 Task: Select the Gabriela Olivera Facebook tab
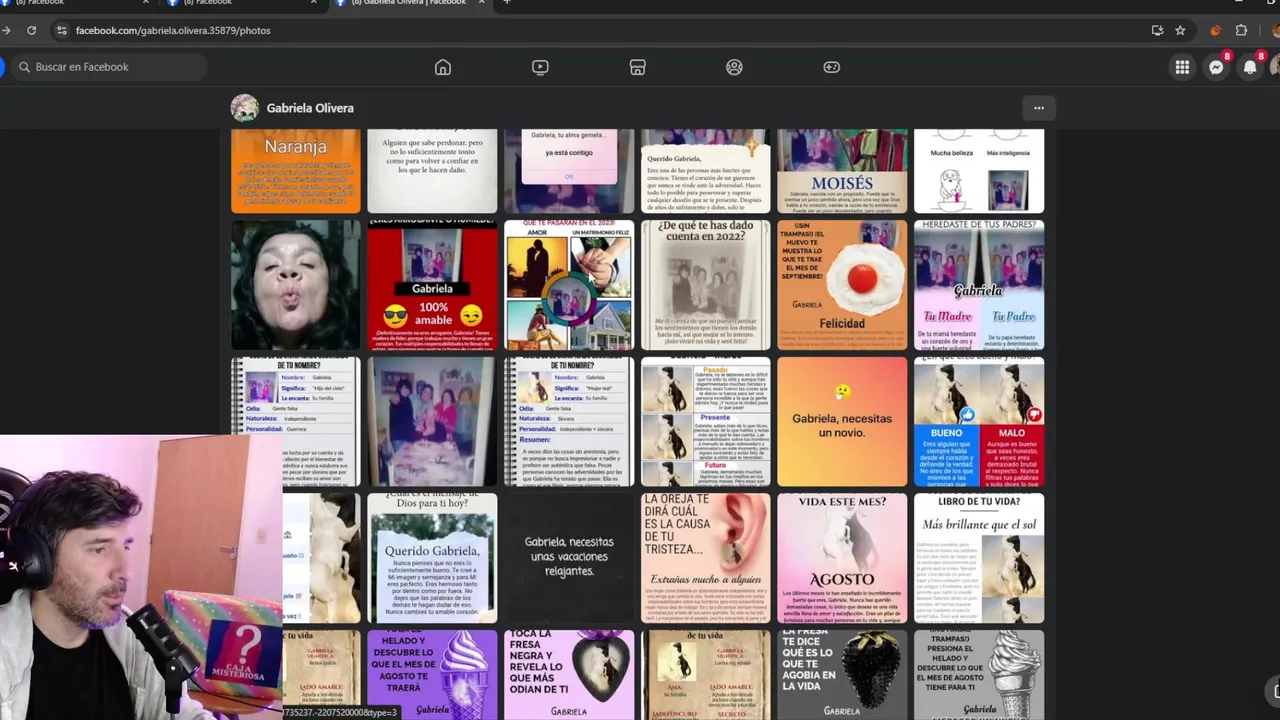410,3
